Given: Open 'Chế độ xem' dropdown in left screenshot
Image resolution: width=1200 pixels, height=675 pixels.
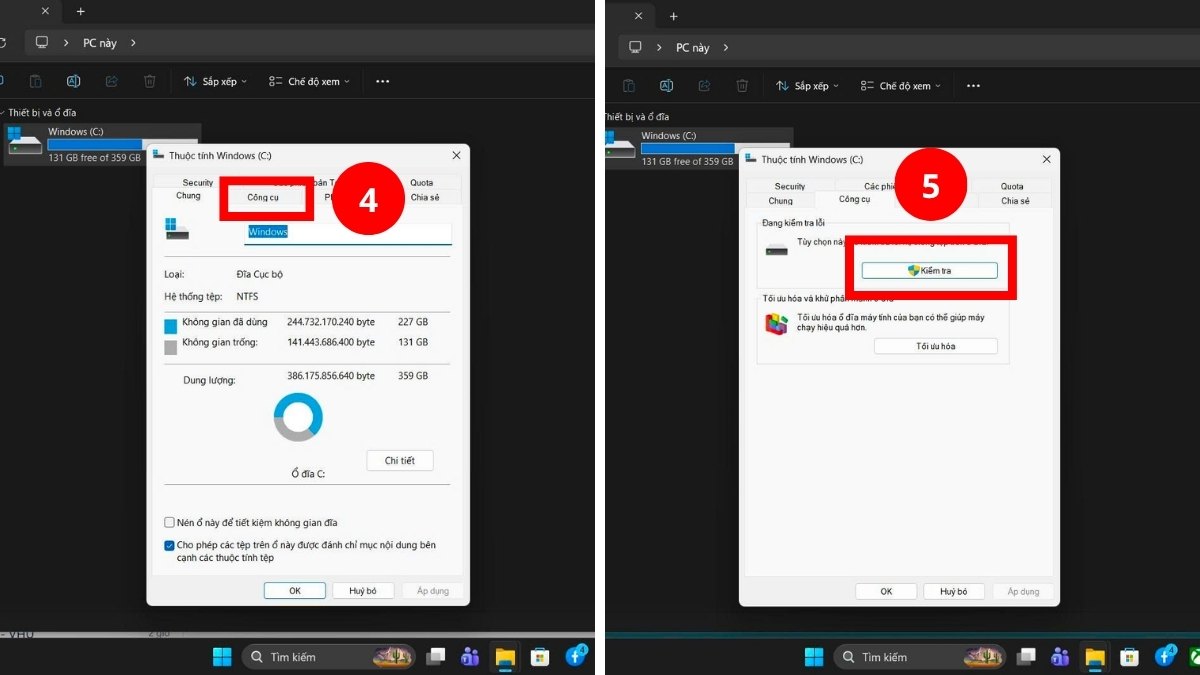Looking at the screenshot, I should (x=309, y=81).
